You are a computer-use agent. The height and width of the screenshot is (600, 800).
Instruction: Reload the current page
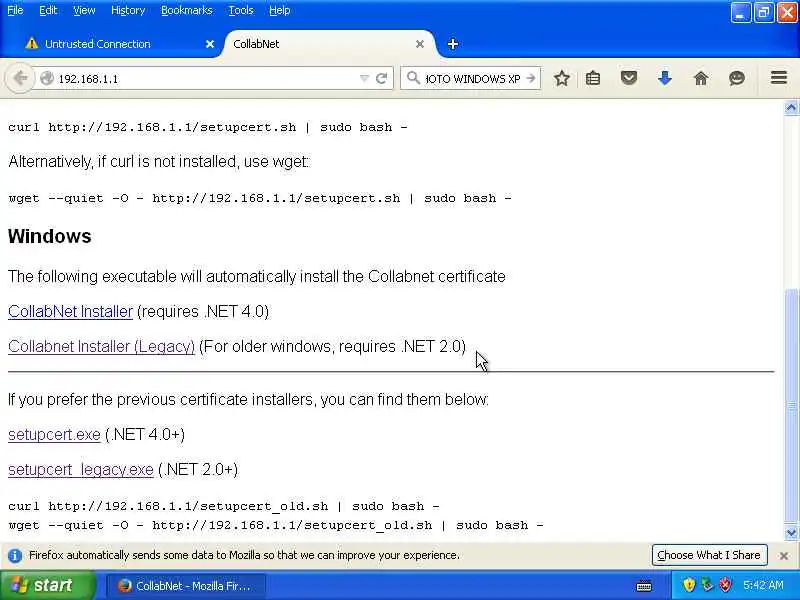[381, 79]
